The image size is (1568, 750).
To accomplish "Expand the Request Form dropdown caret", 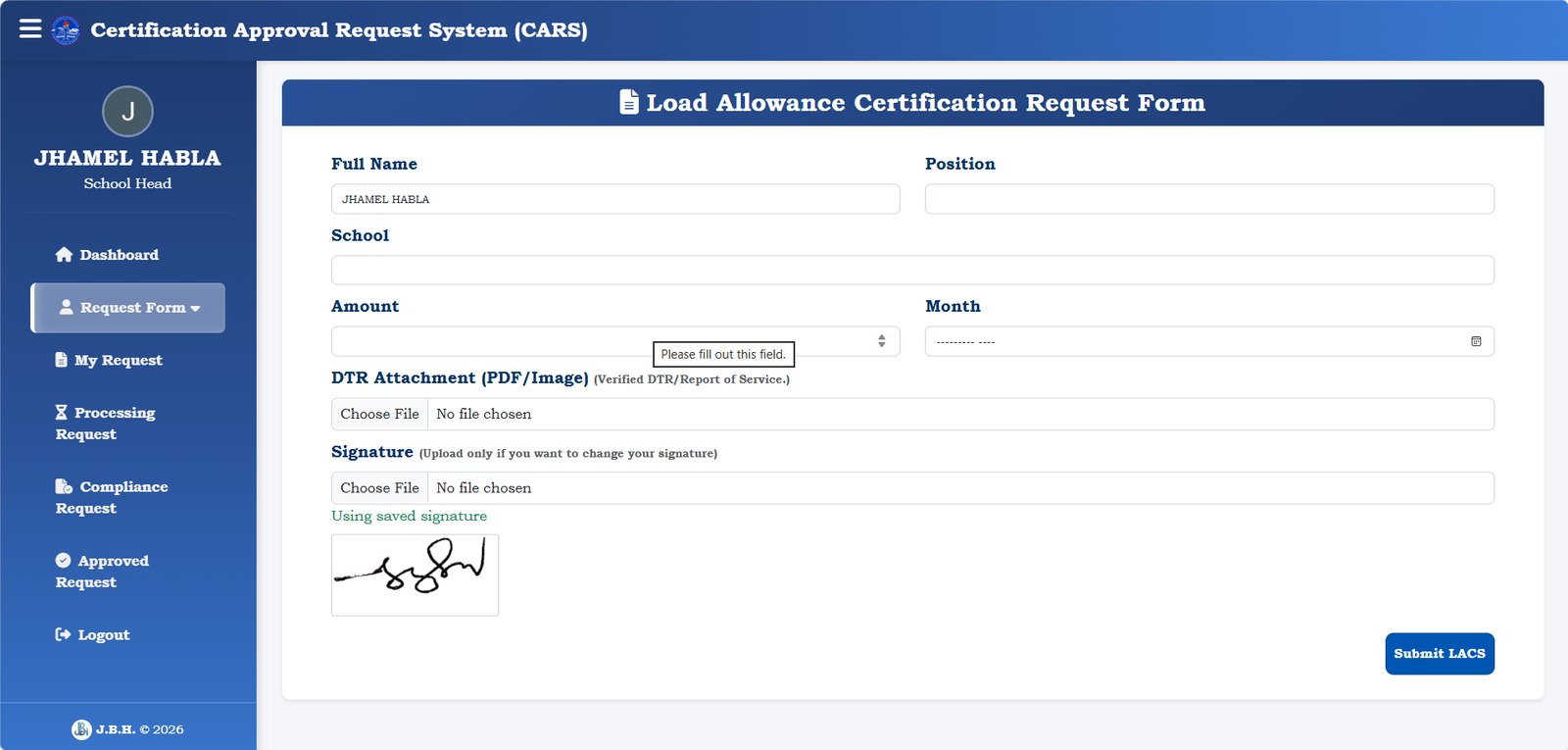I will coord(195,309).
